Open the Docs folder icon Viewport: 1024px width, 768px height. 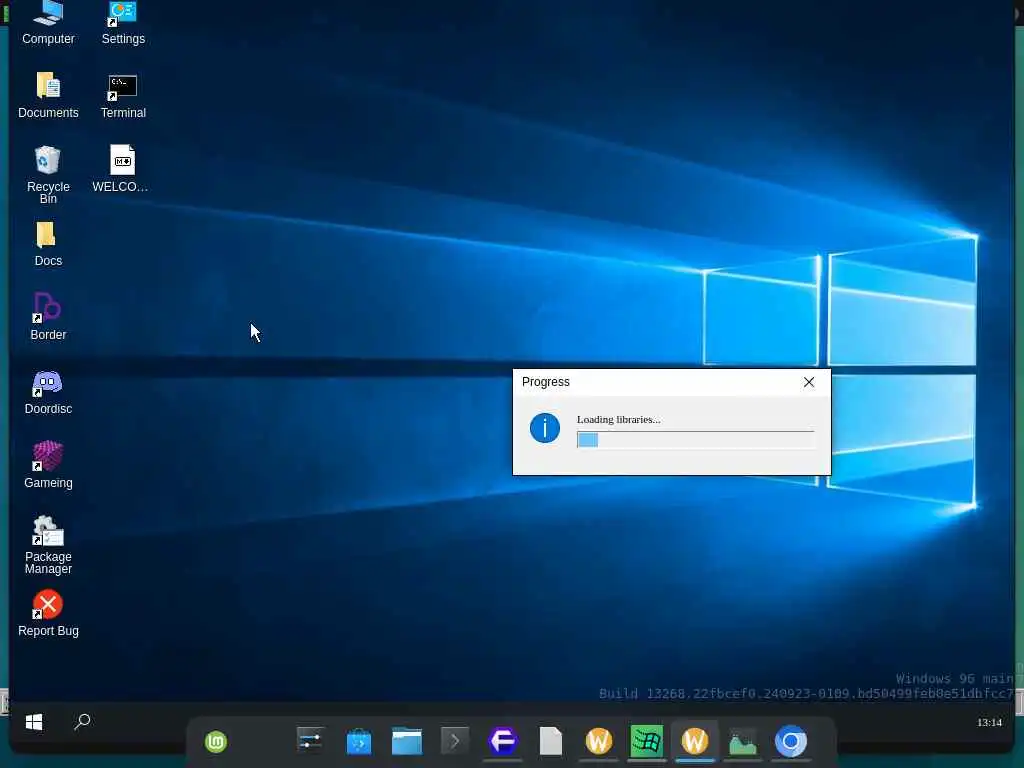point(48,244)
